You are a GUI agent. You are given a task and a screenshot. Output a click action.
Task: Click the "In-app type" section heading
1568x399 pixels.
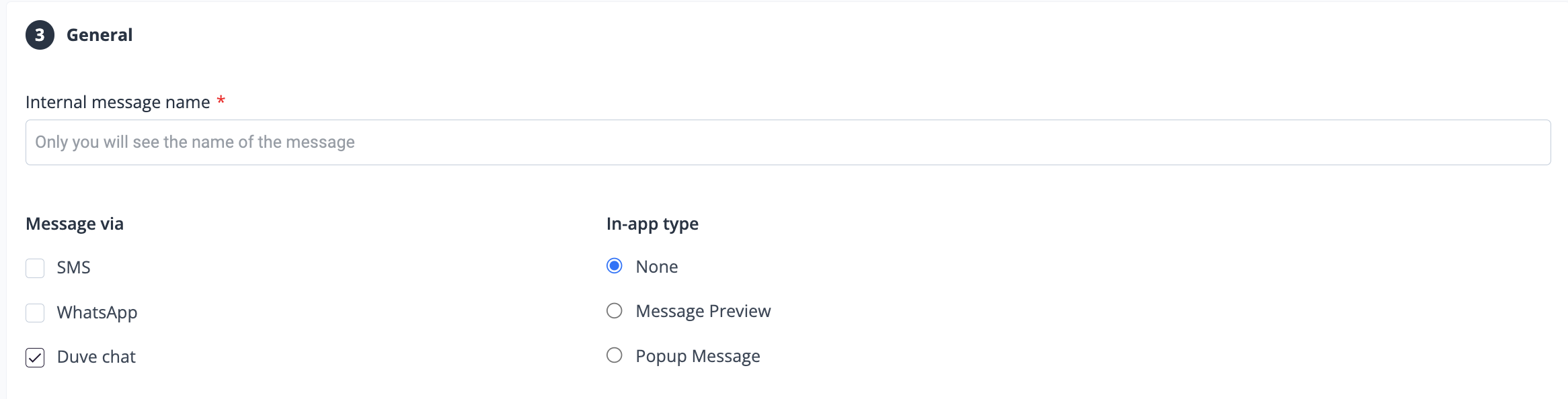click(652, 224)
